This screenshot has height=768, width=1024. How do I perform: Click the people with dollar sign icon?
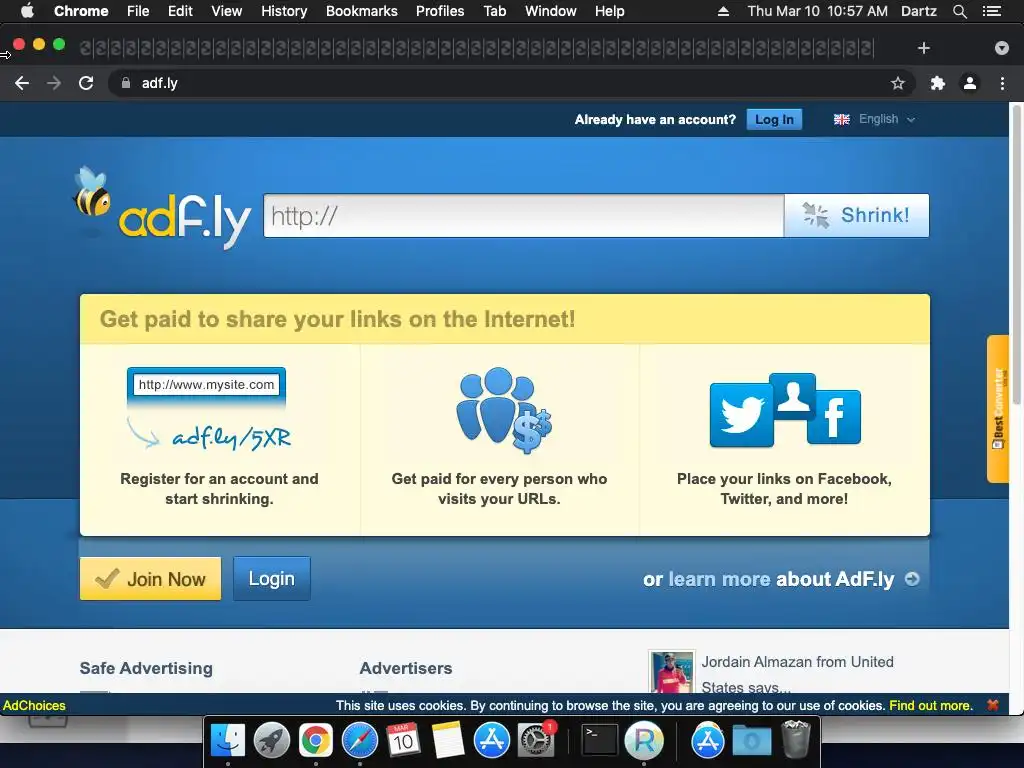[x=504, y=410]
